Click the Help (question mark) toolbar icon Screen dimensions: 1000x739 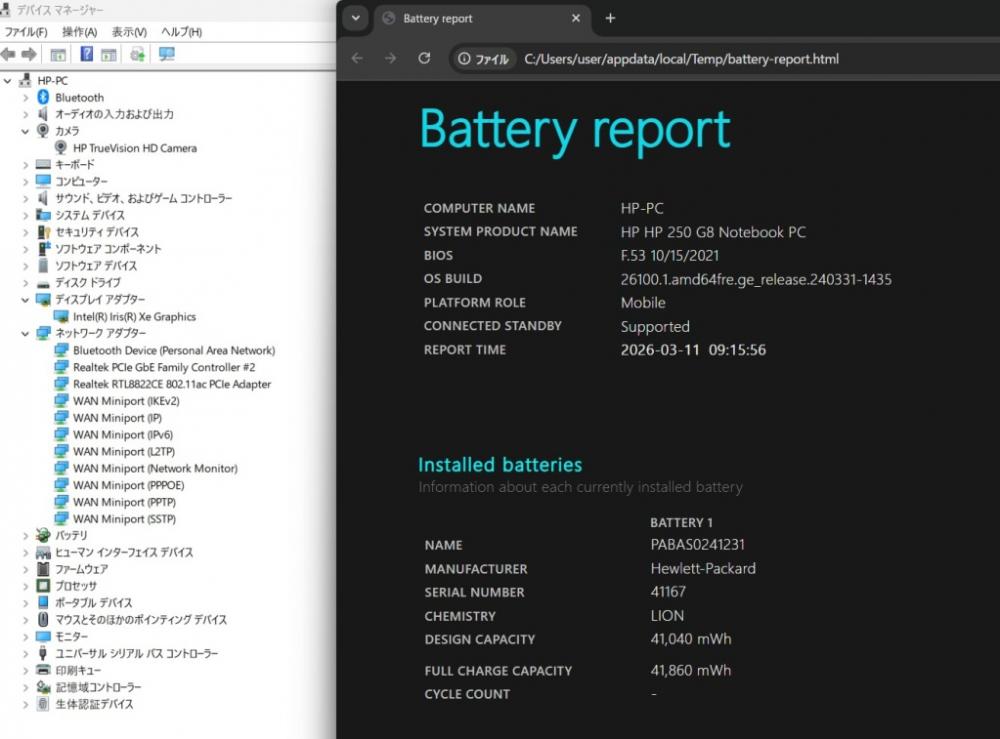(87, 54)
